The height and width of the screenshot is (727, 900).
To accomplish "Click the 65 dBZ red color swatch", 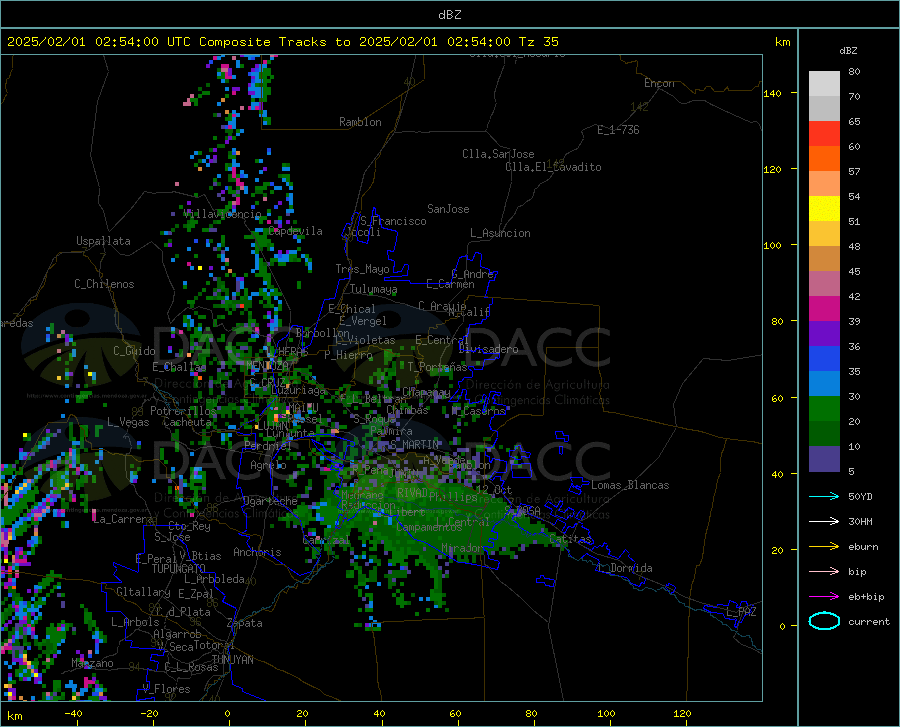I will click(824, 134).
